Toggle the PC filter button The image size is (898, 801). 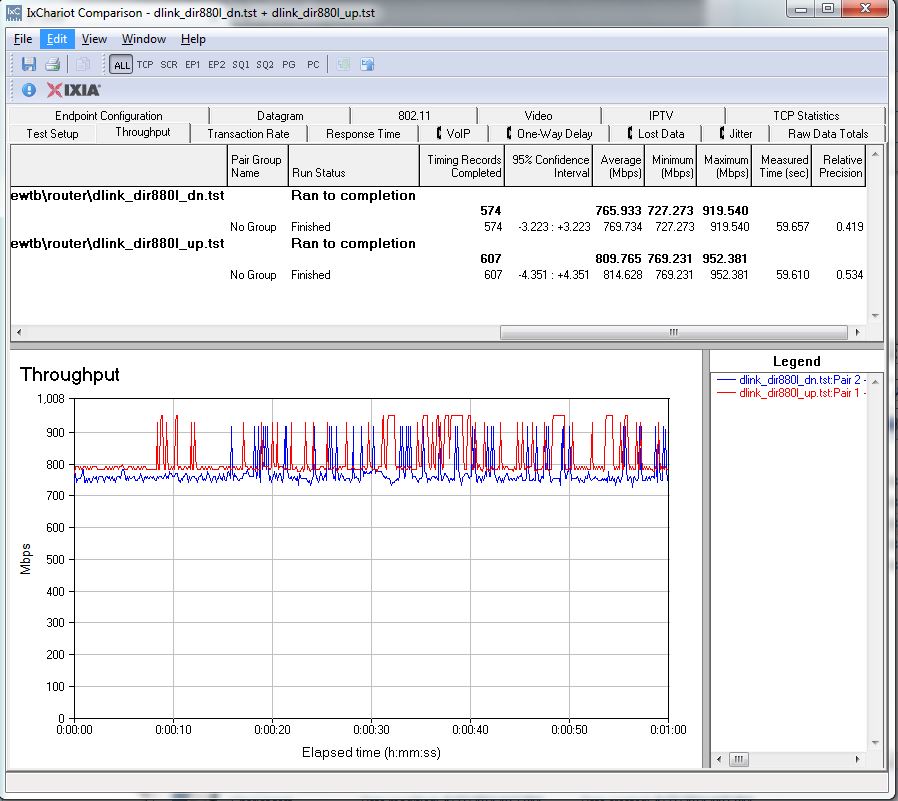313,65
